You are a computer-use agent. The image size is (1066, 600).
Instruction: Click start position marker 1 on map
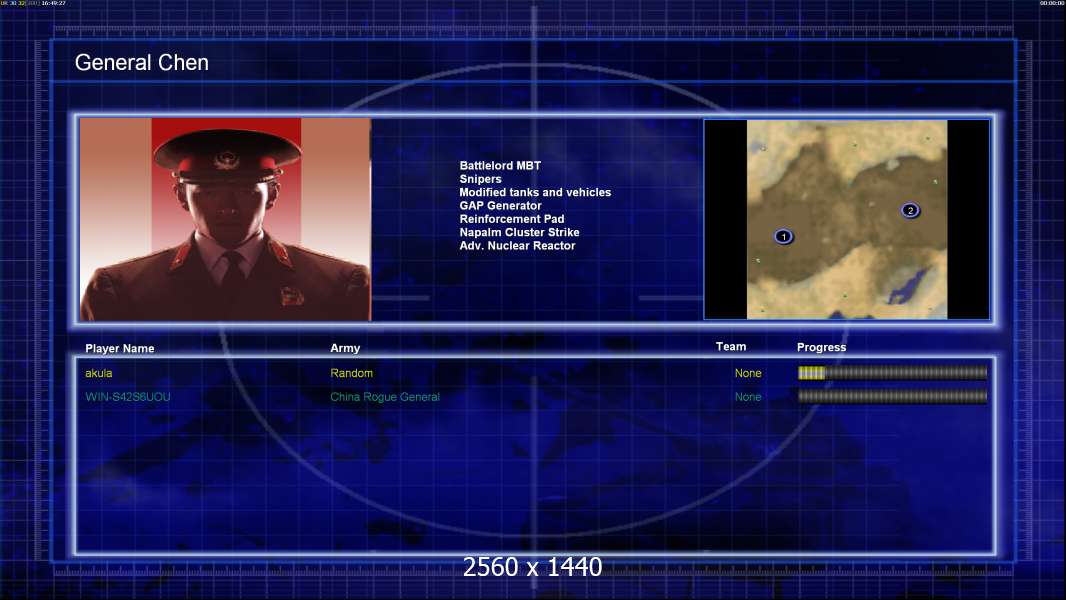point(783,236)
